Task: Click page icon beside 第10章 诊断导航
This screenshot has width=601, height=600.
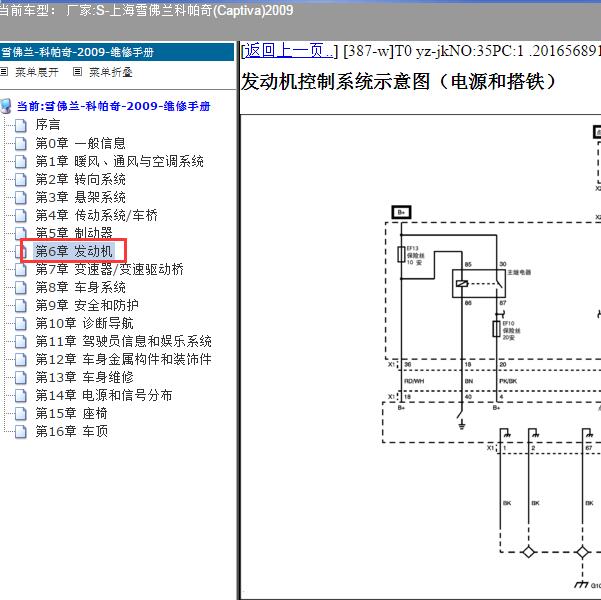Action: 21,324
